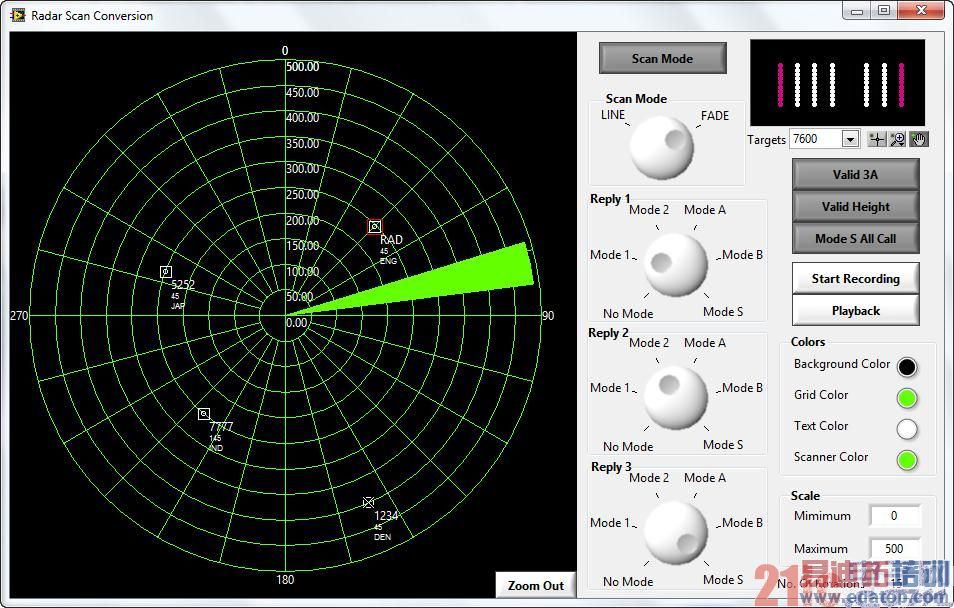
Task: Enable Mode S All Call
Action: point(855,238)
